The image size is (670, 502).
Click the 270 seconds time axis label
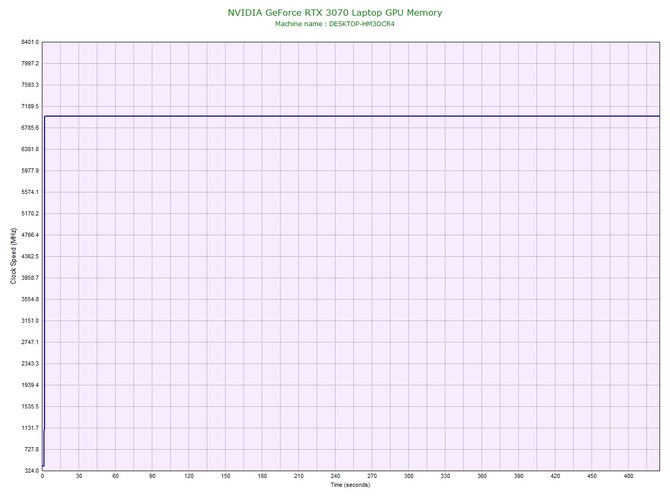pyautogui.click(x=372, y=476)
